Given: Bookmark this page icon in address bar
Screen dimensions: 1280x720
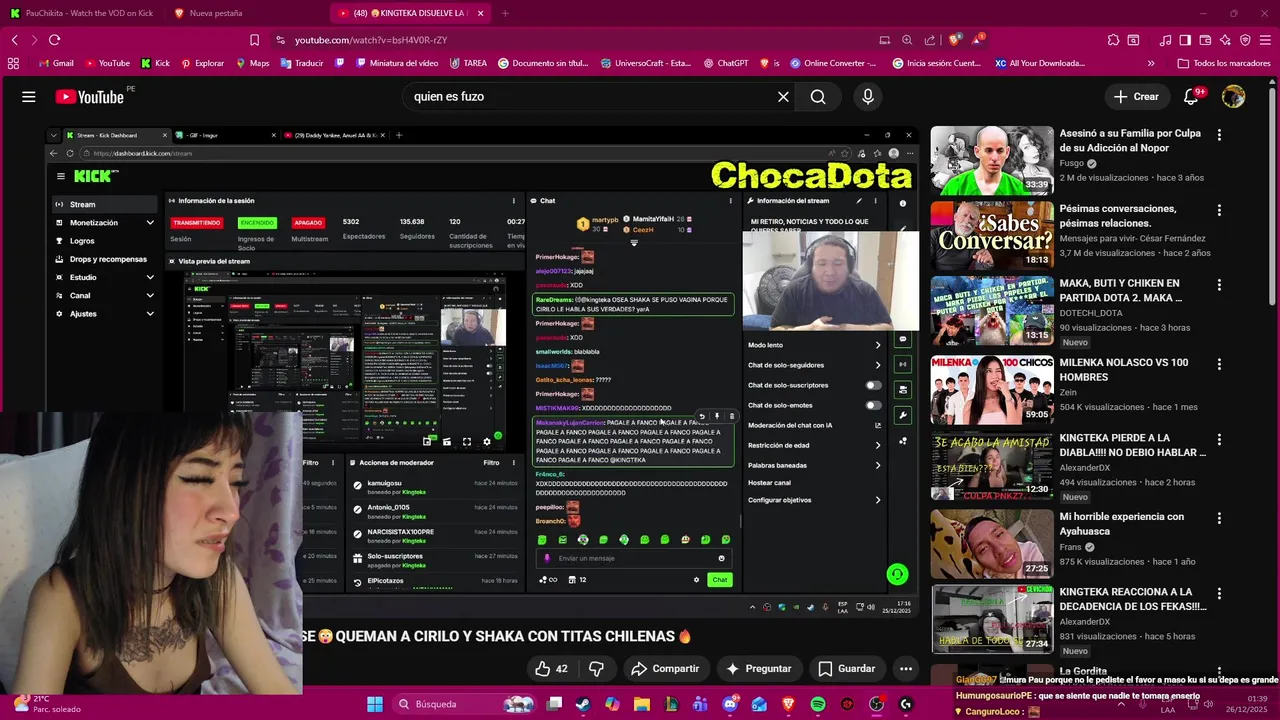Looking at the screenshot, I should [x=254, y=40].
